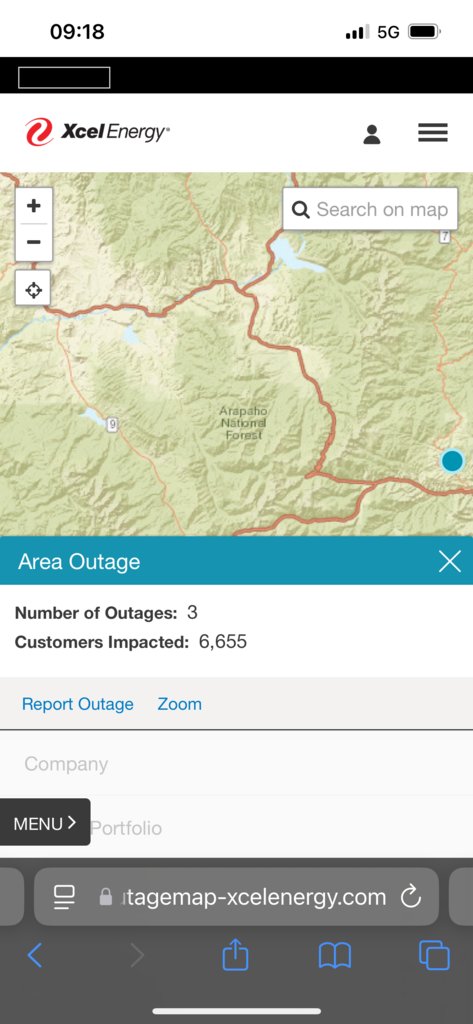Reload the page in Safari
The image size is (473, 1024).
point(410,897)
